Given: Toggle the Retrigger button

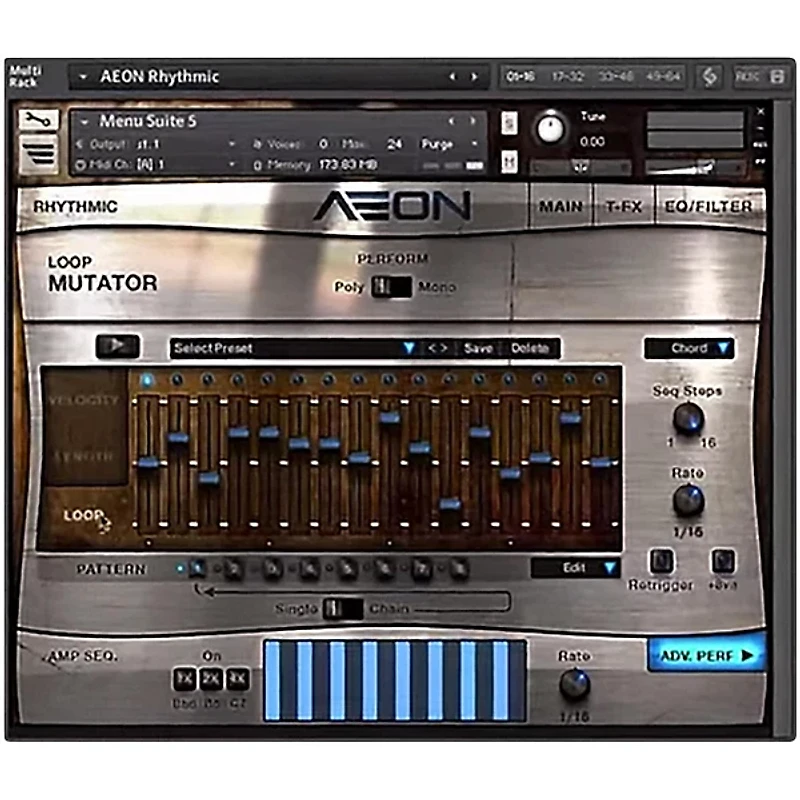Looking at the screenshot, I should coord(661,562).
